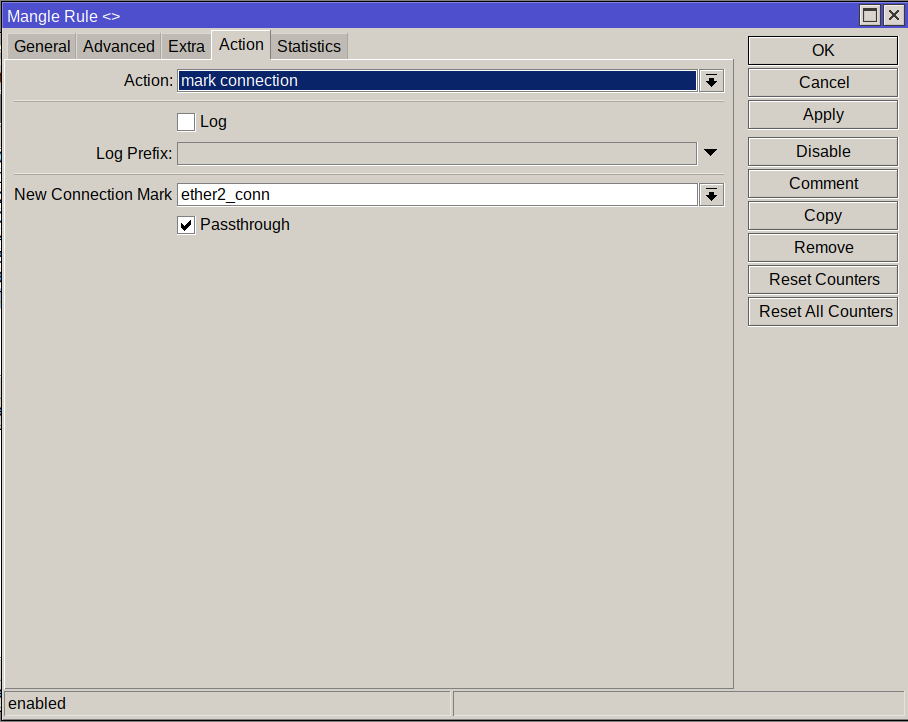908x722 pixels.
Task: Enable the Log checkbox
Action: (186, 122)
